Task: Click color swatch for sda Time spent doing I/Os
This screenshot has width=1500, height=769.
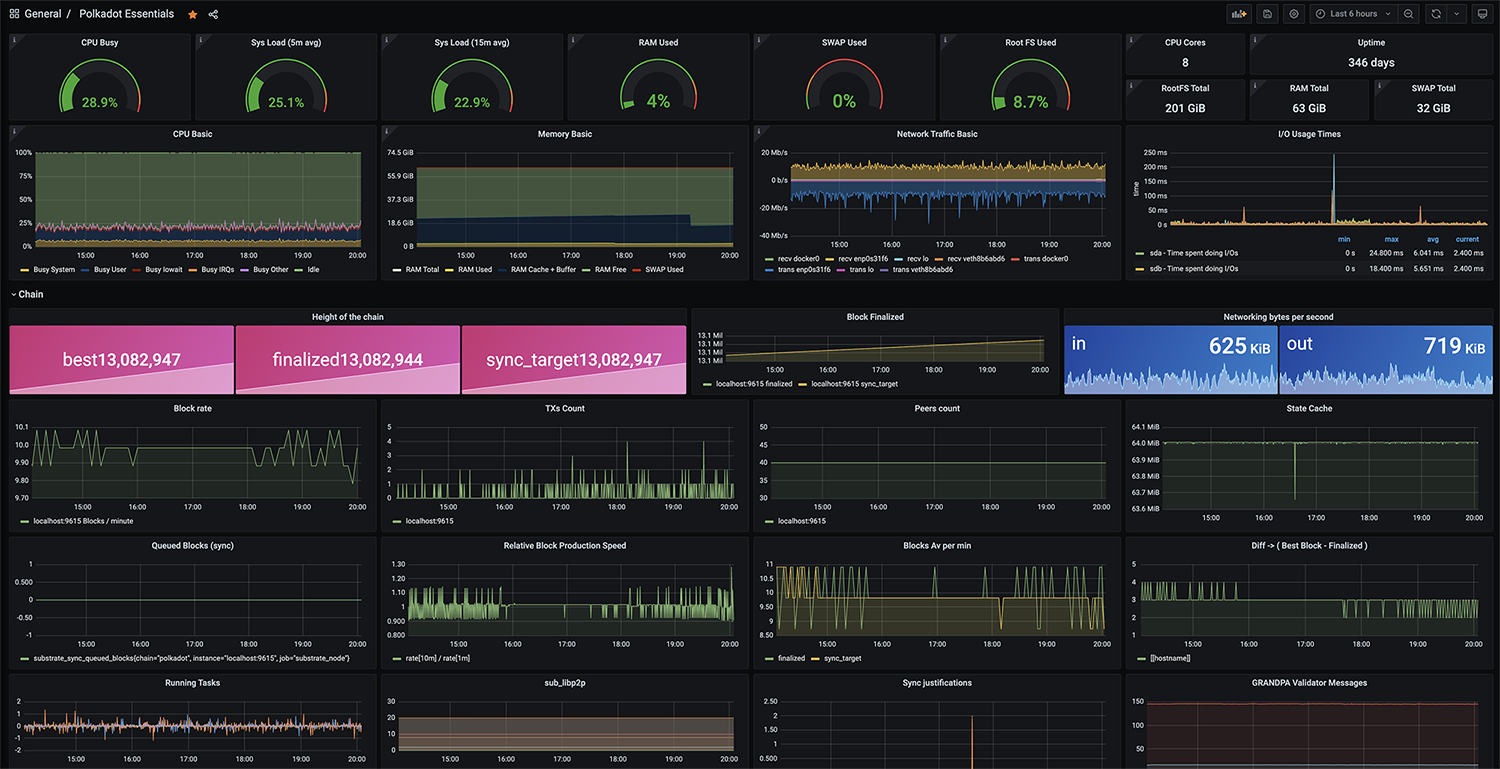Action: [1140, 253]
